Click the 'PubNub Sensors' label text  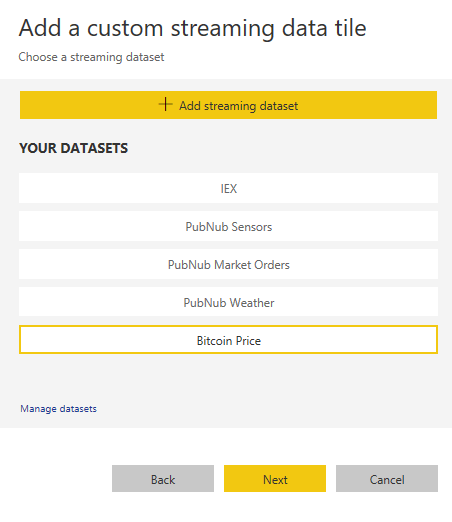click(229, 227)
